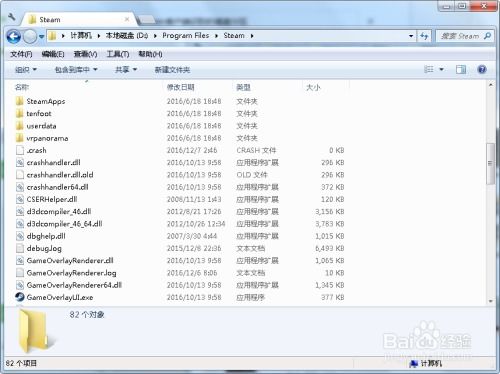Click the magnifier search icon
The width and height of the screenshot is (500, 374).
click(x=487, y=36)
